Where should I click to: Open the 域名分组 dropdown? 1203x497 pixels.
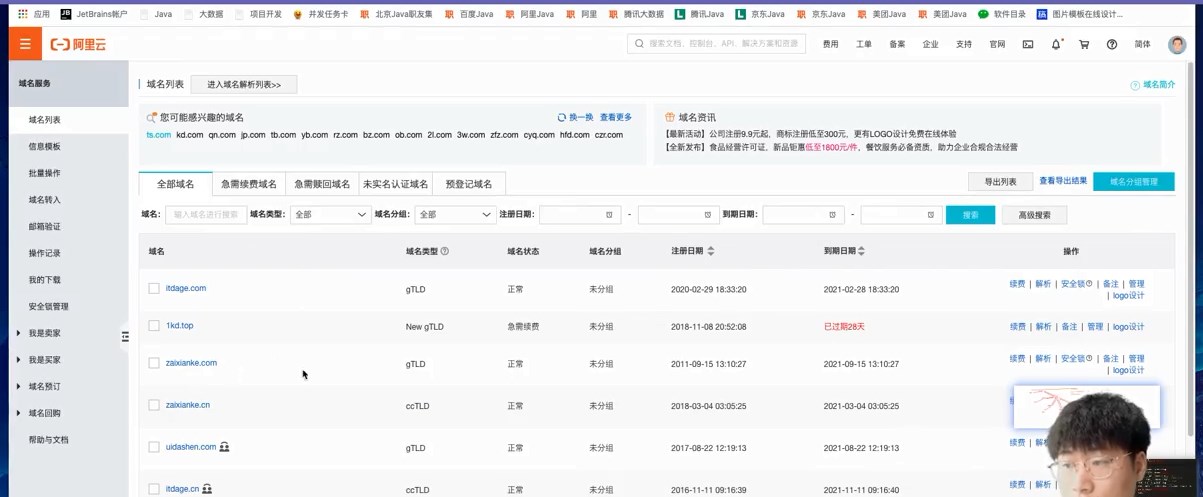point(455,215)
